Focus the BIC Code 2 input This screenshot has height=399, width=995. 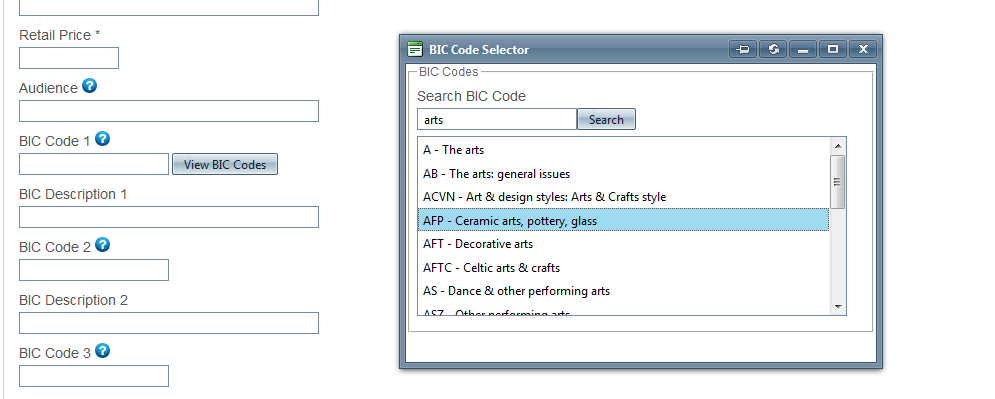(x=94, y=270)
